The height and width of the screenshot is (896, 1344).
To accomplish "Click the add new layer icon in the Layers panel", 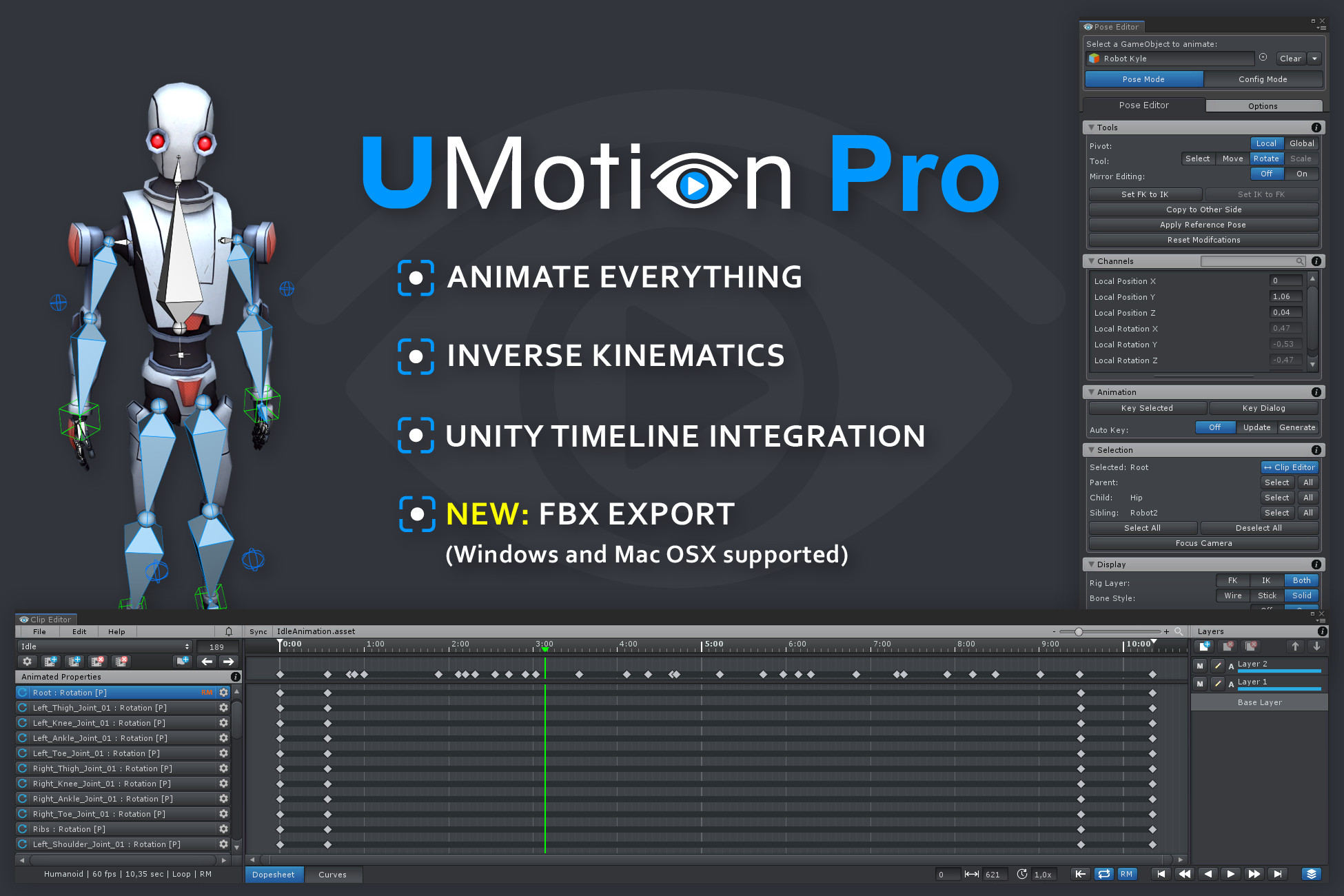I will 1205,646.
